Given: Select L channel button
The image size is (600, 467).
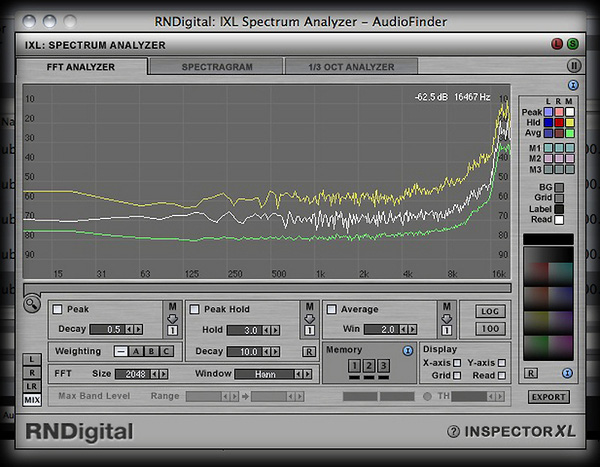Looking at the screenshot, I should [x=32, y=359].
